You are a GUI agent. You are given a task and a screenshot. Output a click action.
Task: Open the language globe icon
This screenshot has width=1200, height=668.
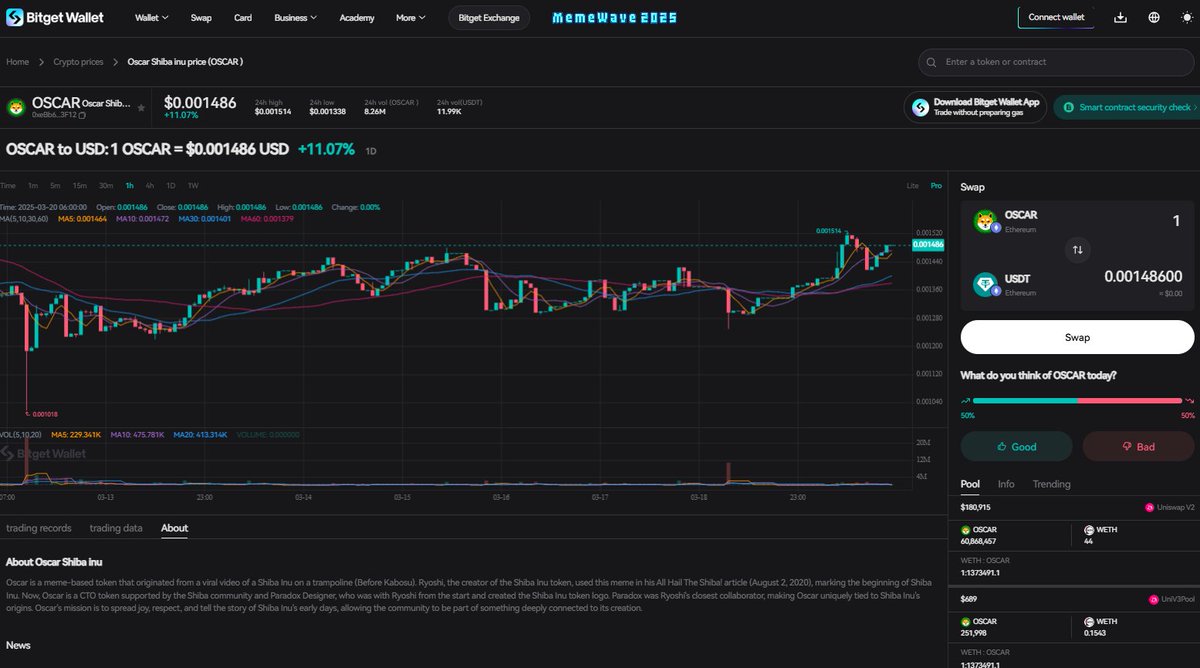click(1154, 17)
